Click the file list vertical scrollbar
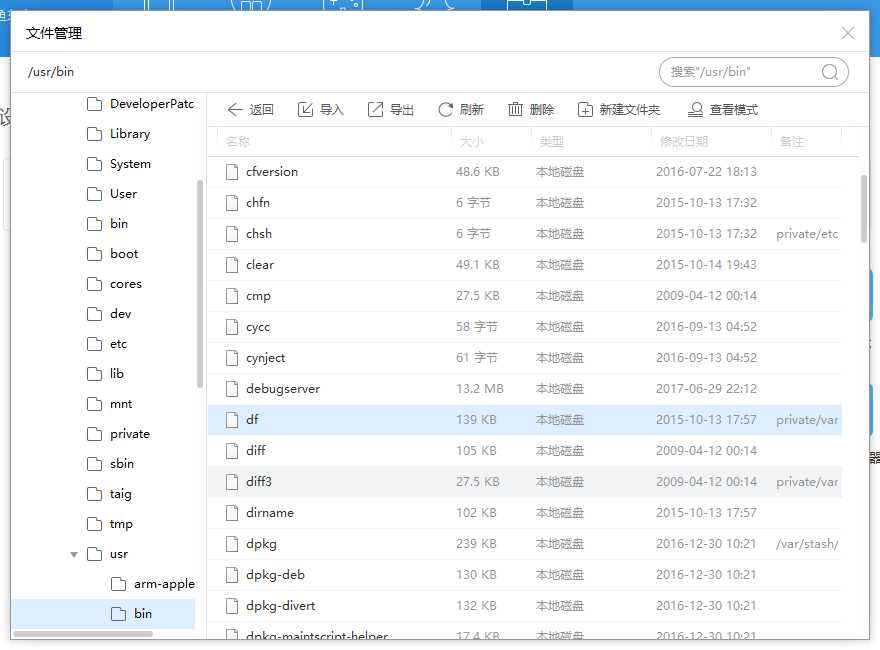Screen dimensions: 880x650 tap(864, 202)
